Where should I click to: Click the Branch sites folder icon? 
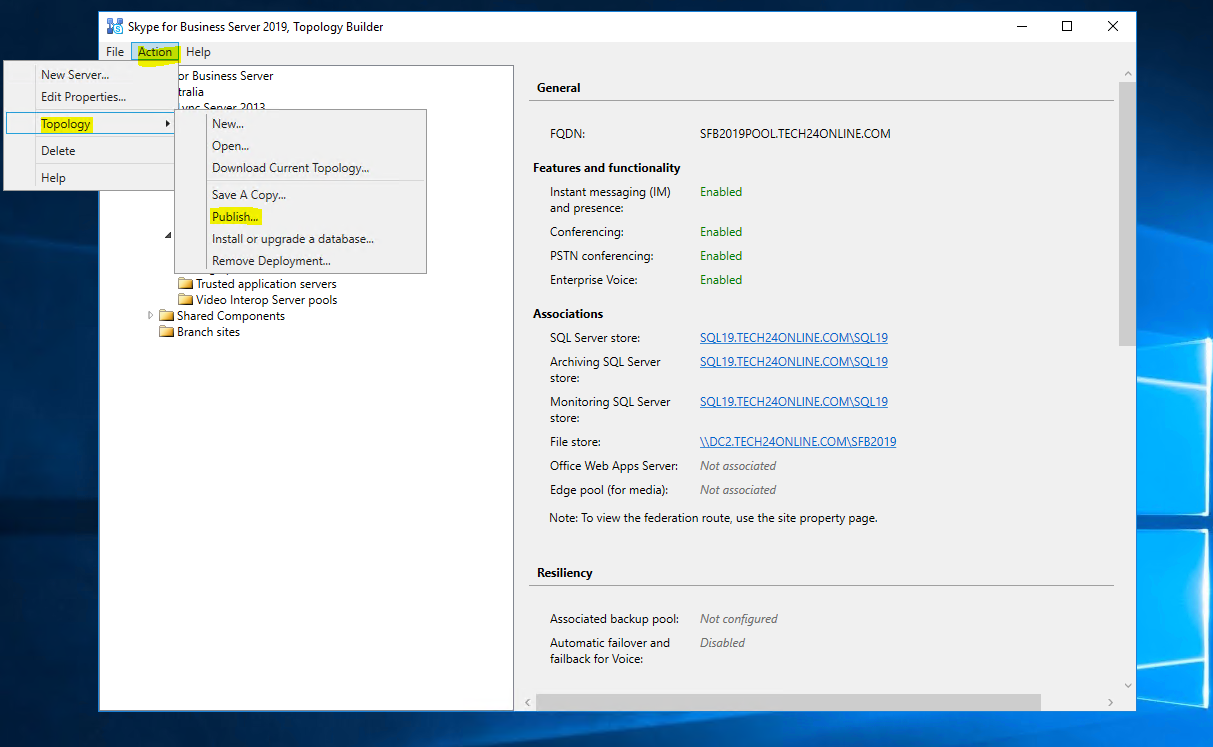point(167,331)
